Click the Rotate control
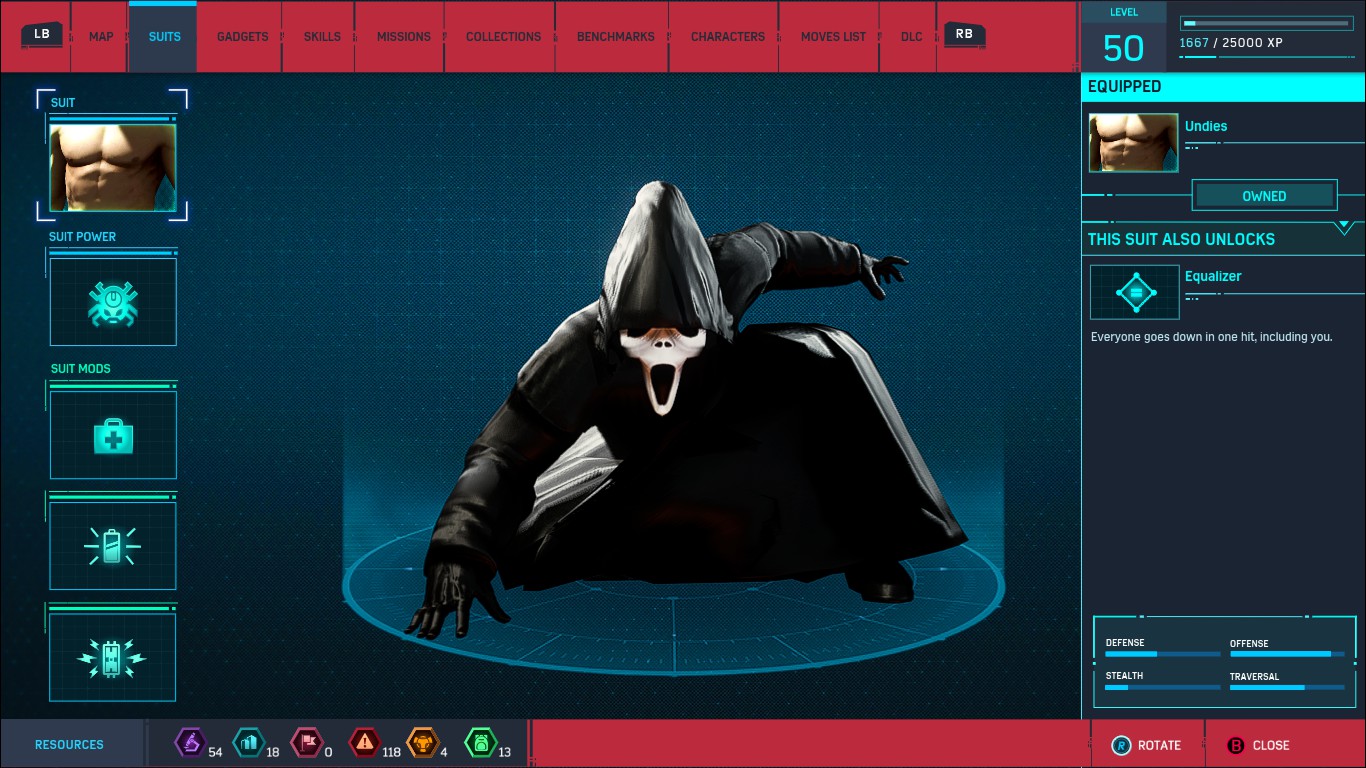Image resolution: width=1366 pixels, height=768 pixels. pos(1146,745)
